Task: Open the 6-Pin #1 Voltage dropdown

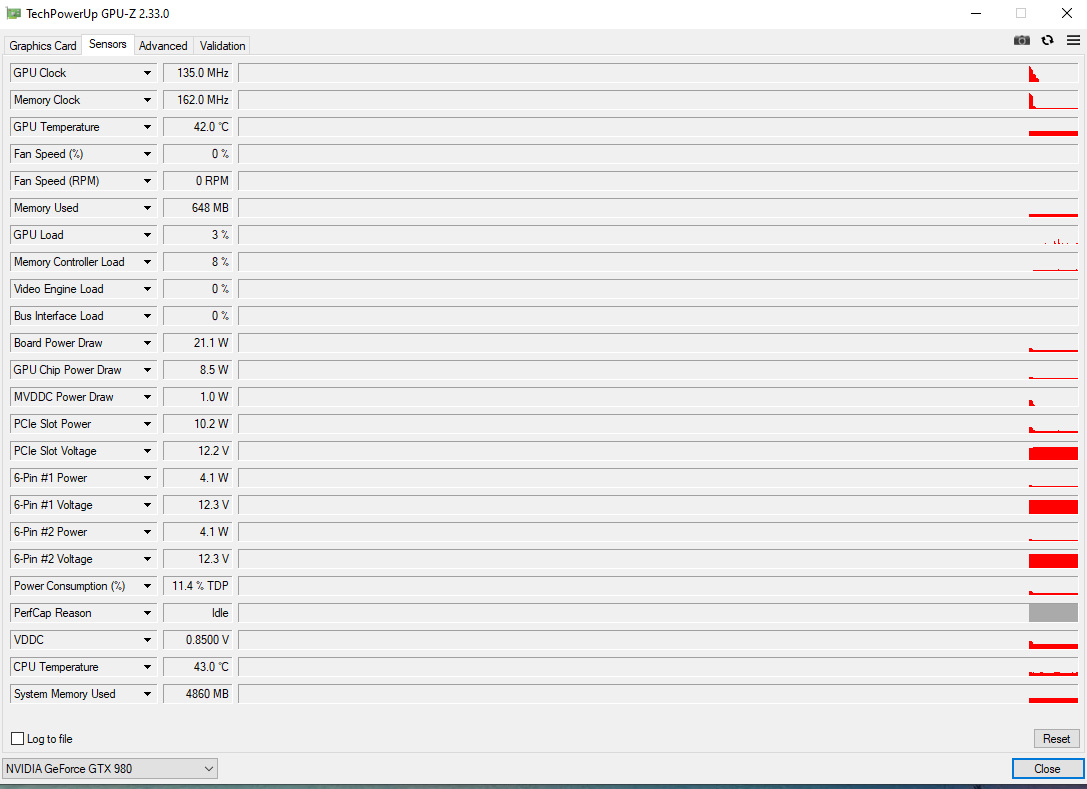Action: pos(148,505)
